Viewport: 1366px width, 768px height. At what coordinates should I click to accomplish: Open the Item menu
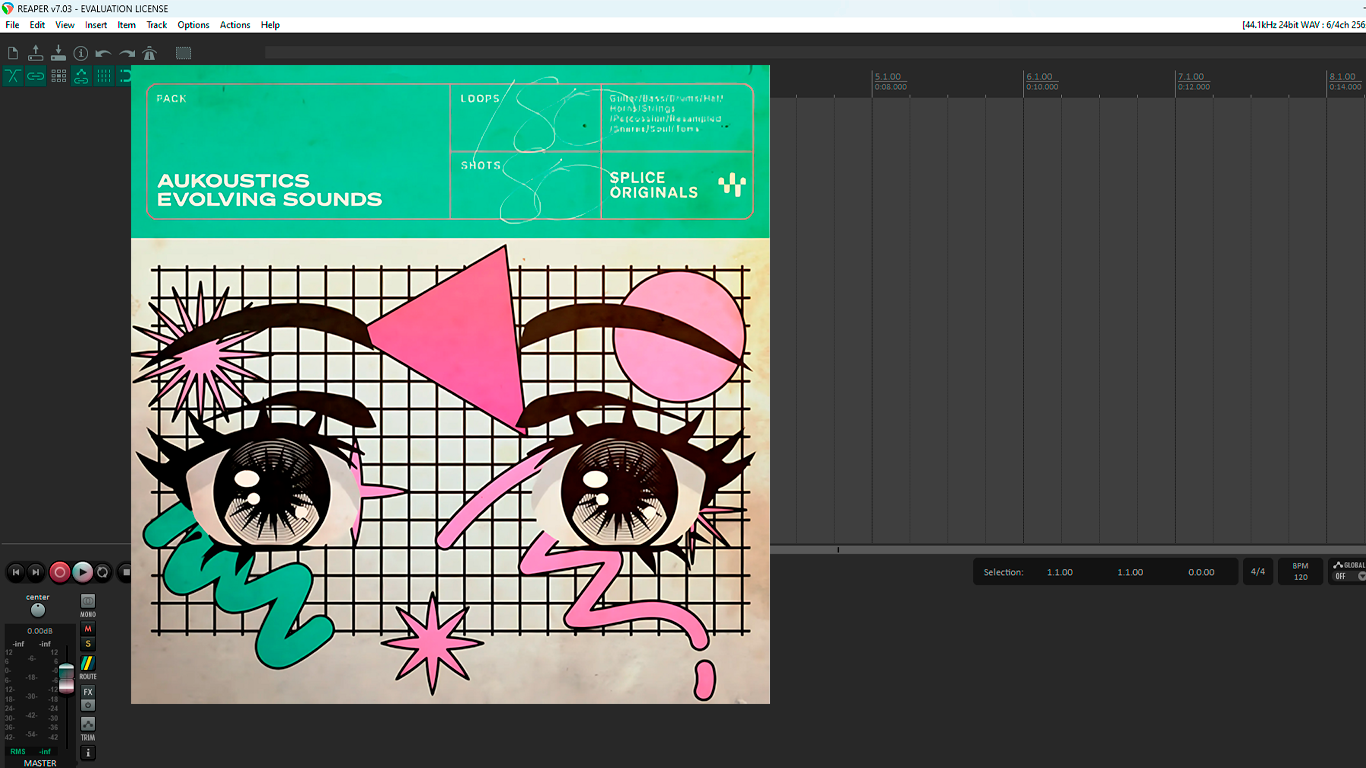[127, 25]
